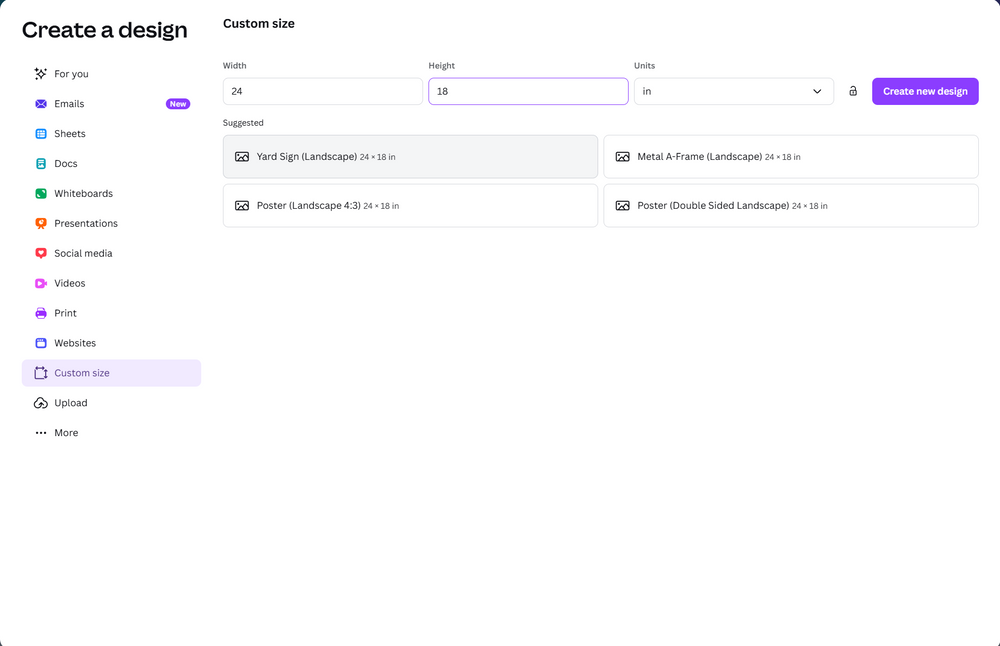Click the Docs document icon
The height and width of the screenshot is (646, 1000).
[41, 164]
